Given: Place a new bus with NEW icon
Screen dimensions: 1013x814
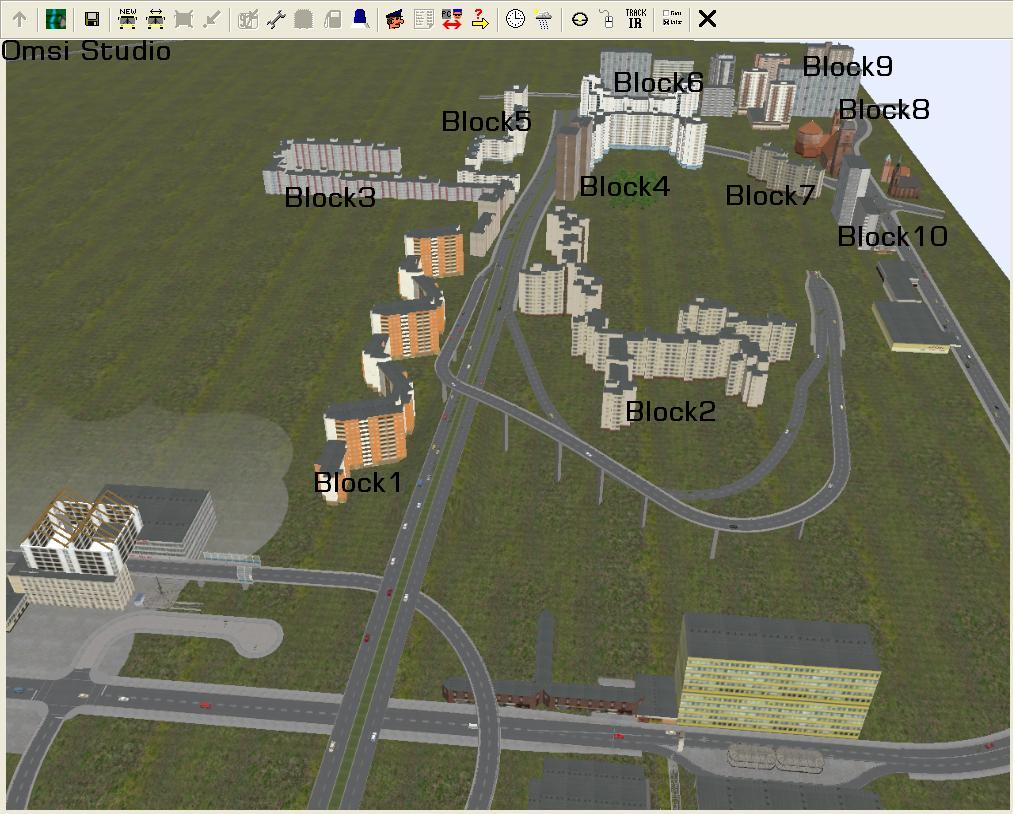Looking at the screenshot, I should click(x=127, y=19).
